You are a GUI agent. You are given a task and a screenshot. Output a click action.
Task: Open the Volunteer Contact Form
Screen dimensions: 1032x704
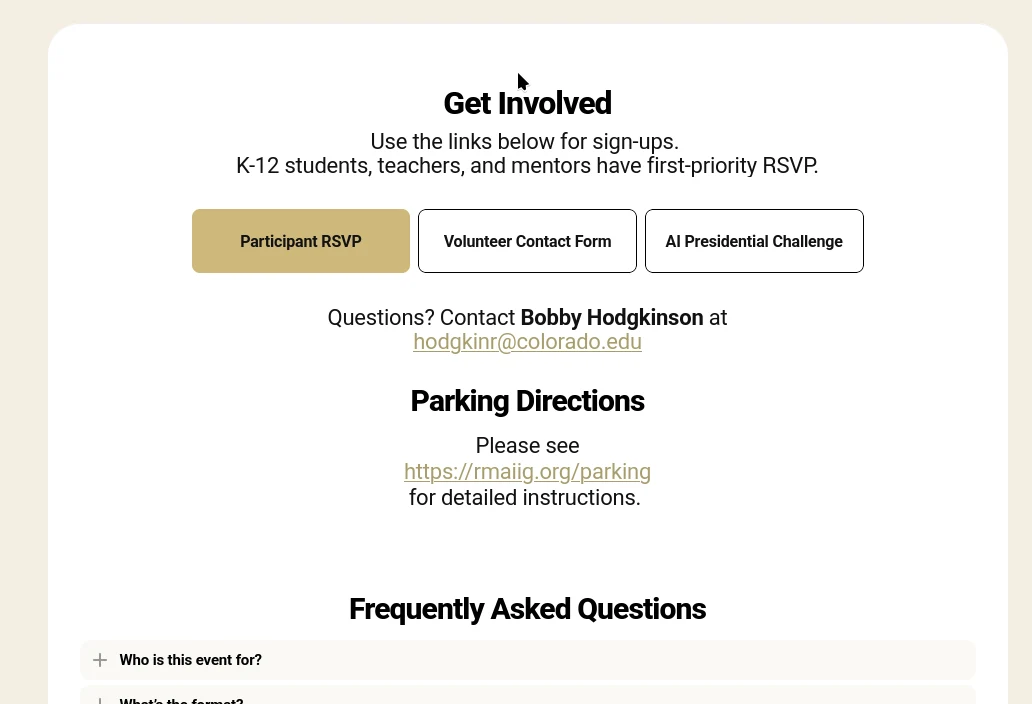pos(527,241)
